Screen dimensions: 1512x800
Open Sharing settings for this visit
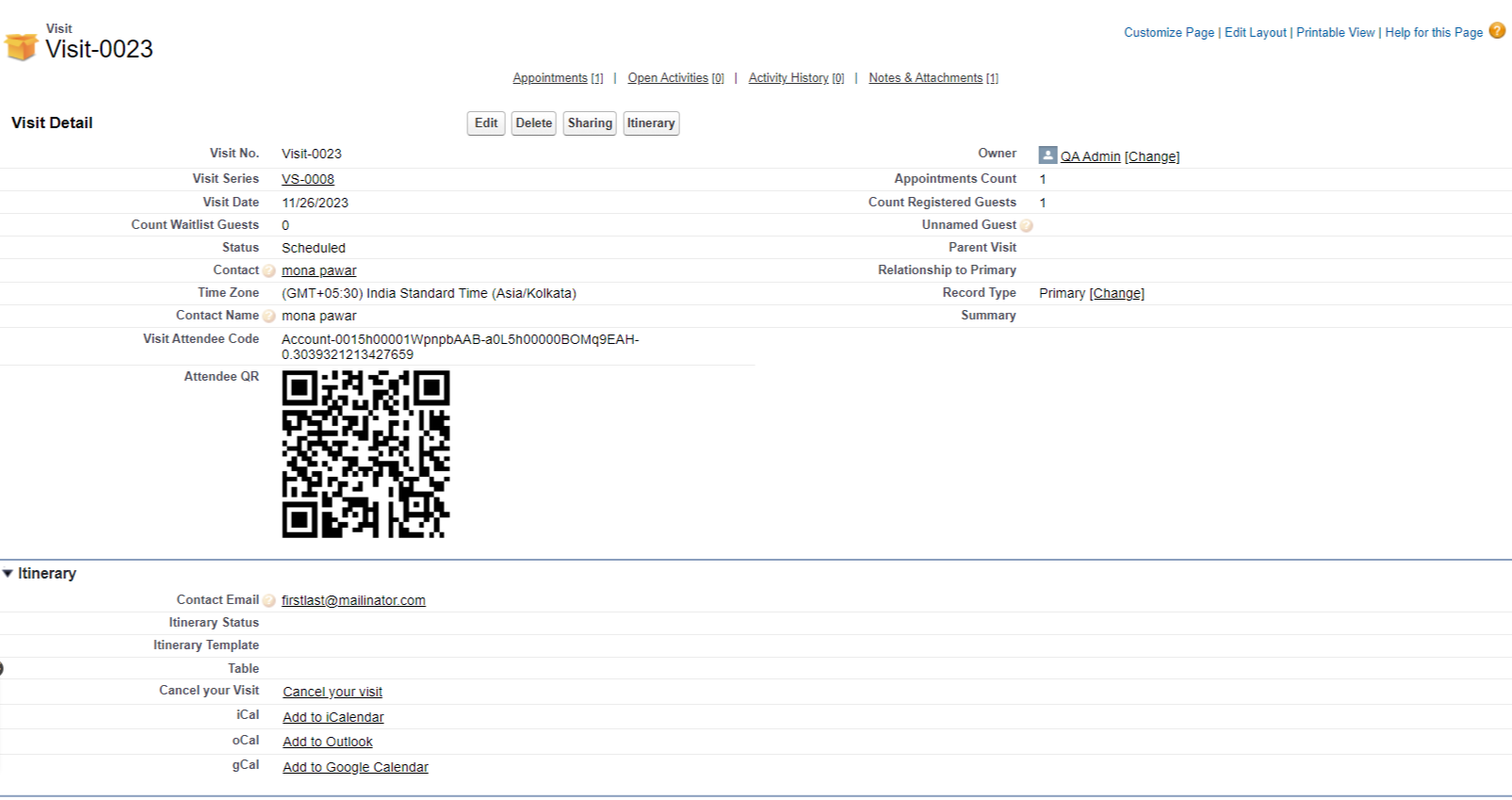(x=590, y=123)
